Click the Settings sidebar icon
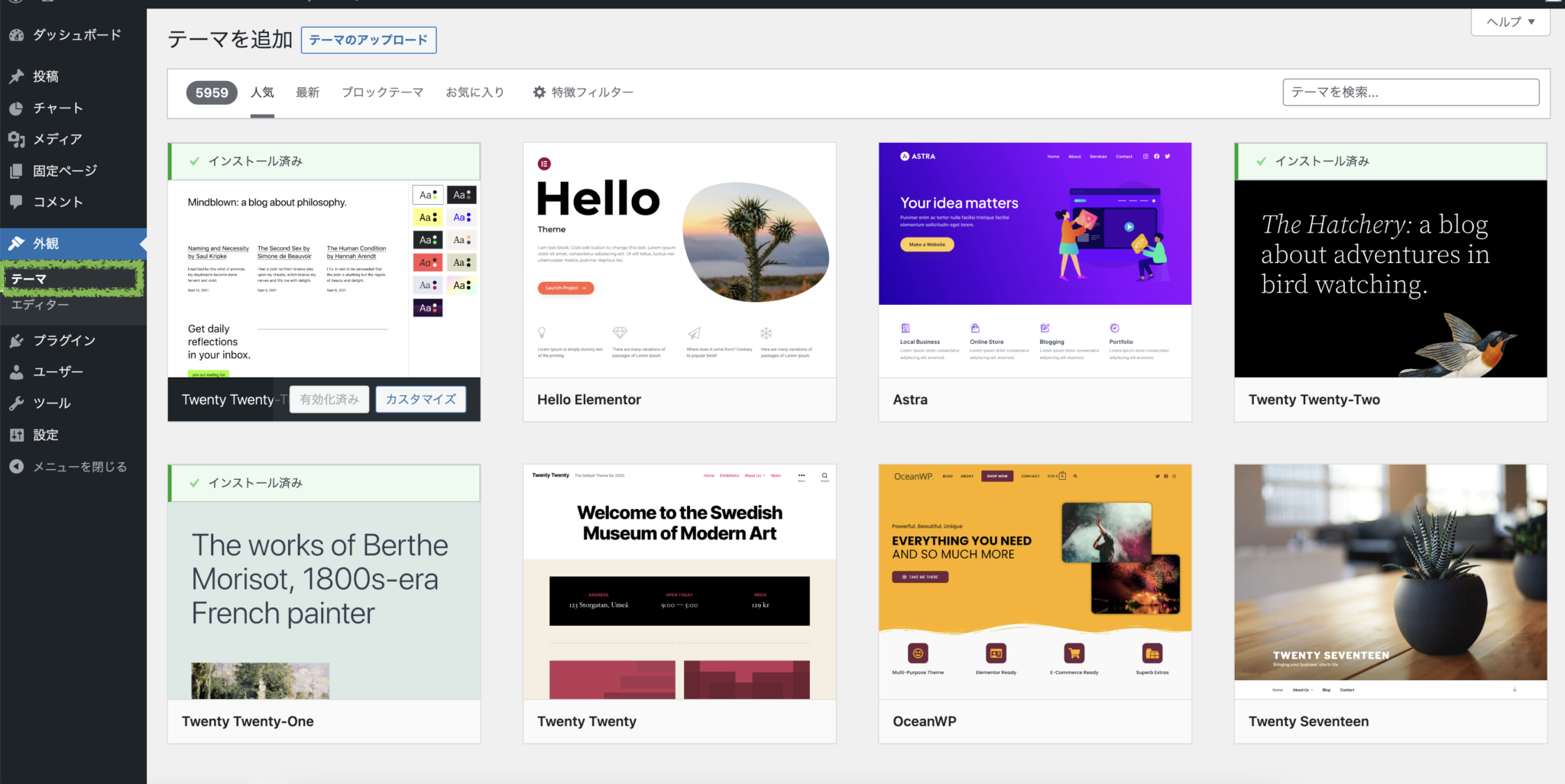Viewport: 1565px width, 784px height. [16, 435]
